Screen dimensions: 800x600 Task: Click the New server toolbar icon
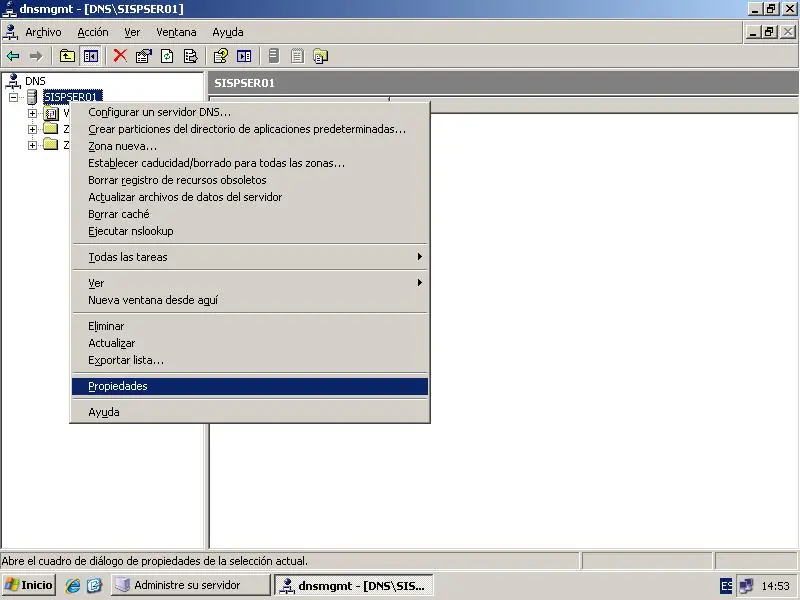274,56
